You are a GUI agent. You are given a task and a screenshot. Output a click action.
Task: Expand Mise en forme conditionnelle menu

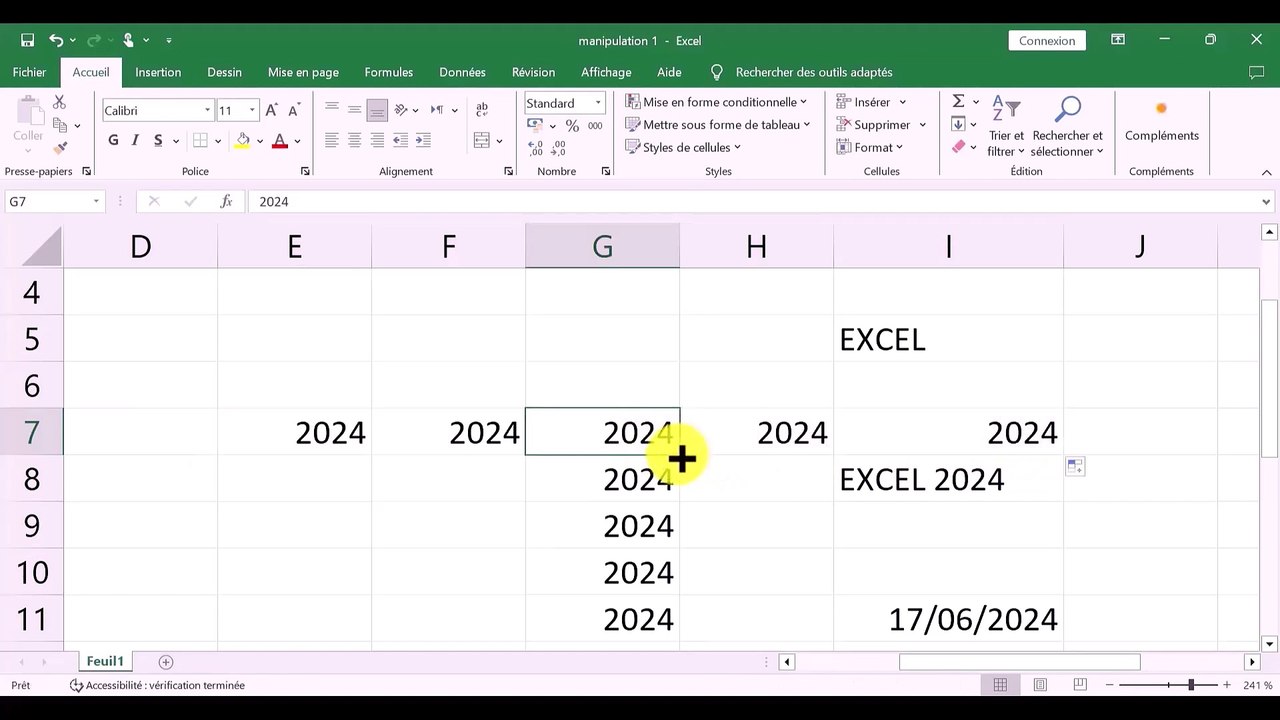pyautogui.click(x=716, y=102)
